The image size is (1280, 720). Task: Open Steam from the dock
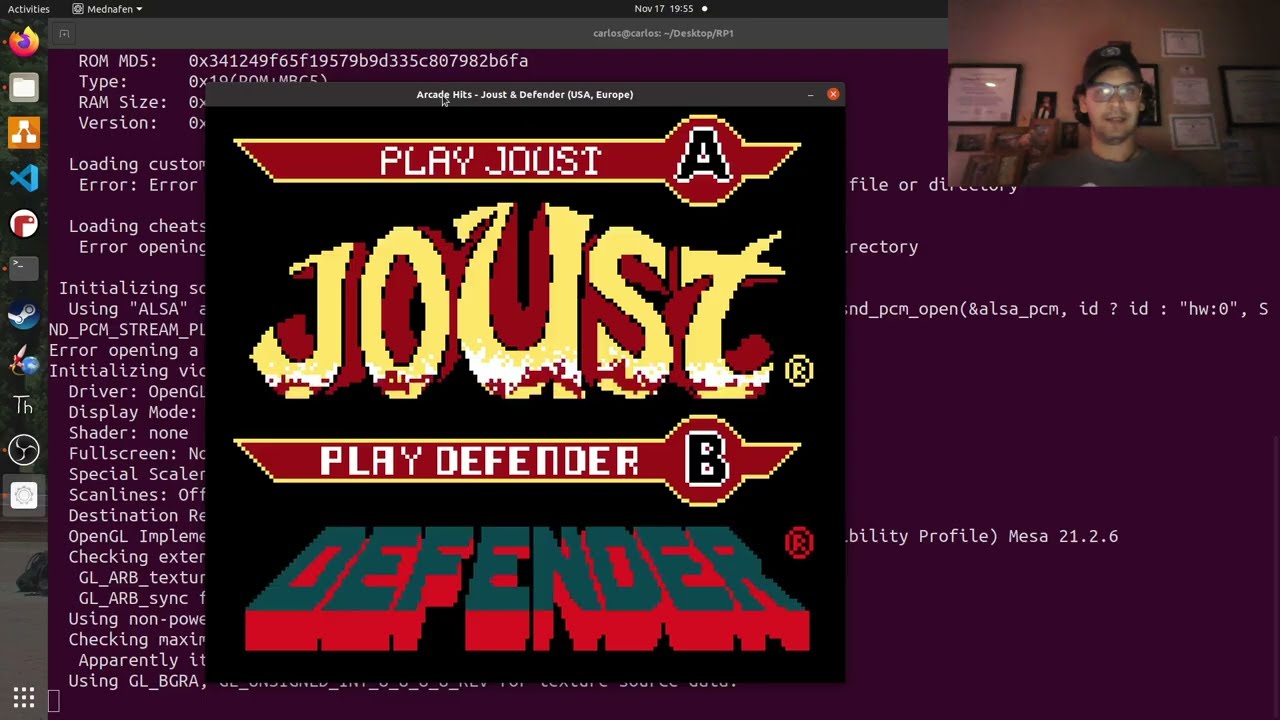24,315
